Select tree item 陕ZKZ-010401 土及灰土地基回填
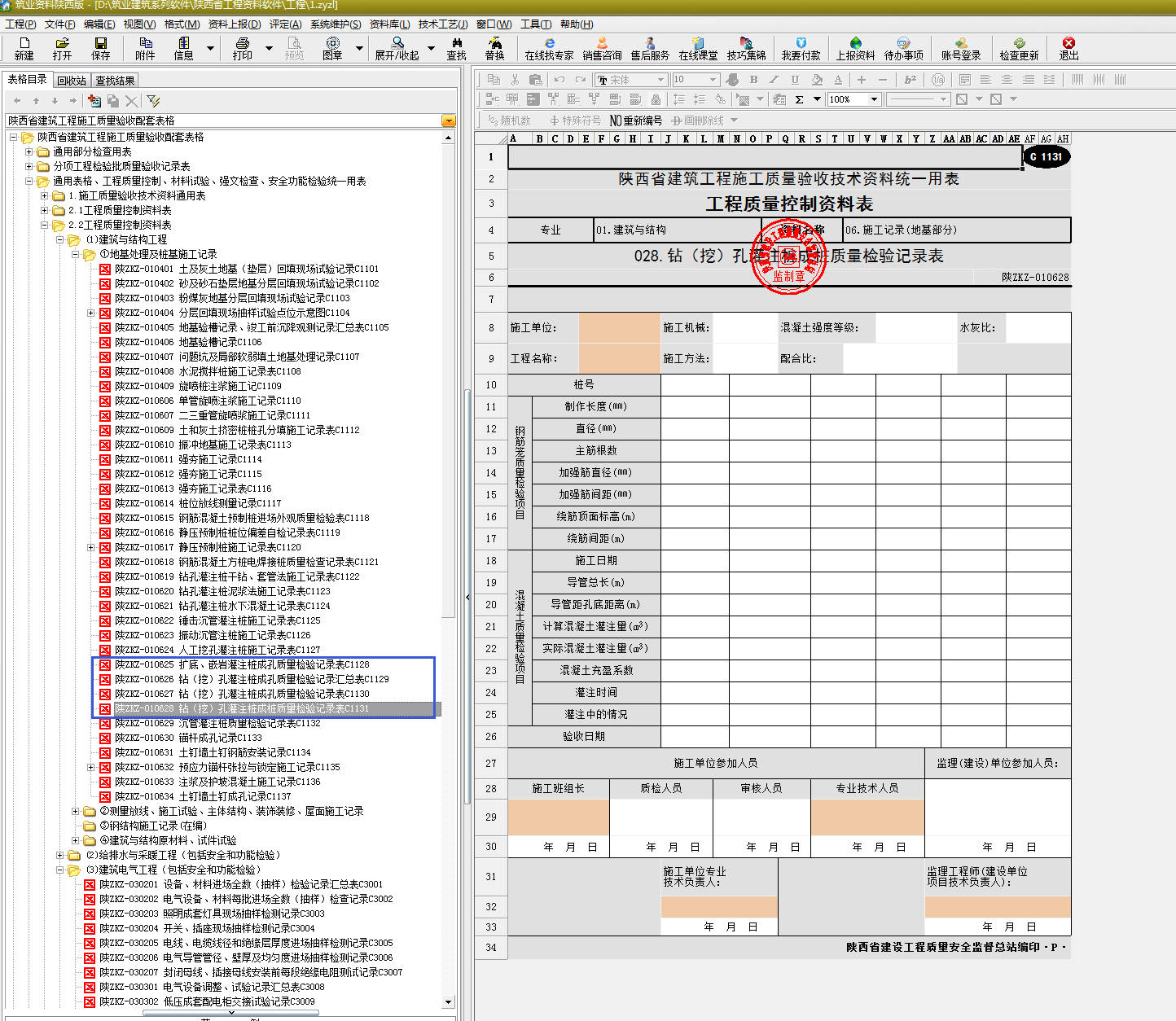The image size is (1176, 1021). (x=247, y=269)
